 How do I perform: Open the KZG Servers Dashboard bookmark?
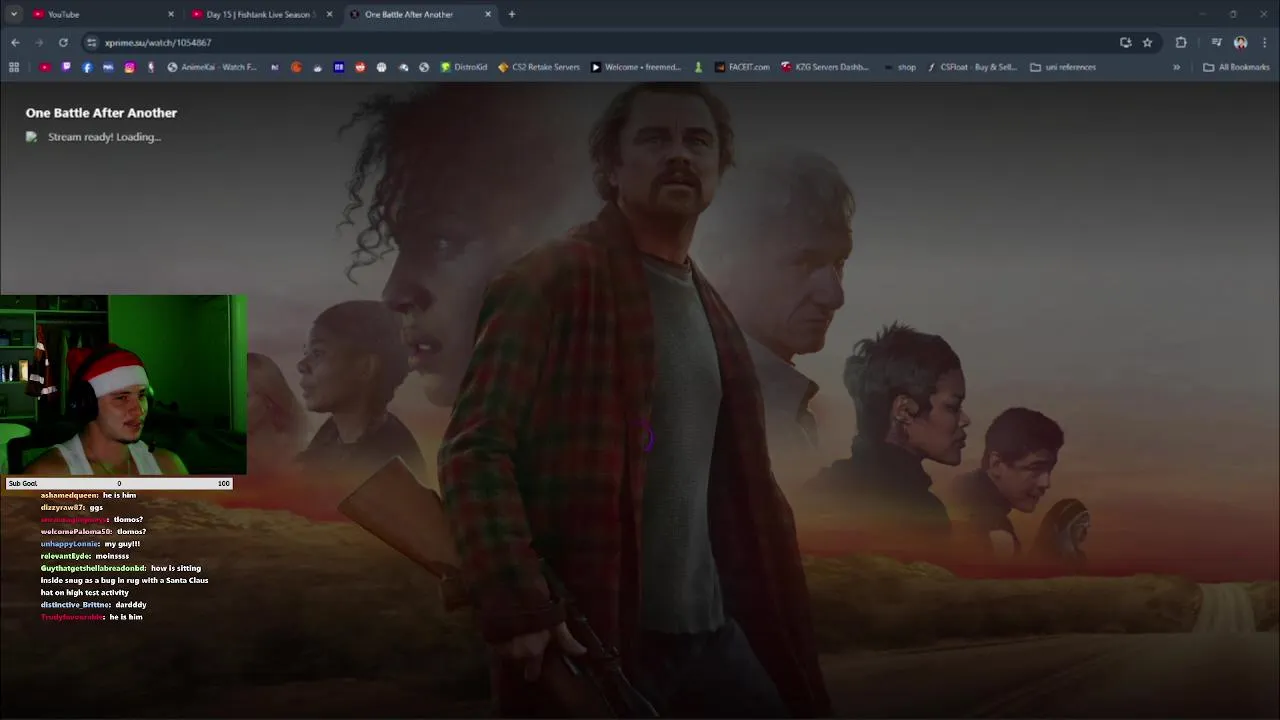coord(826,67)
